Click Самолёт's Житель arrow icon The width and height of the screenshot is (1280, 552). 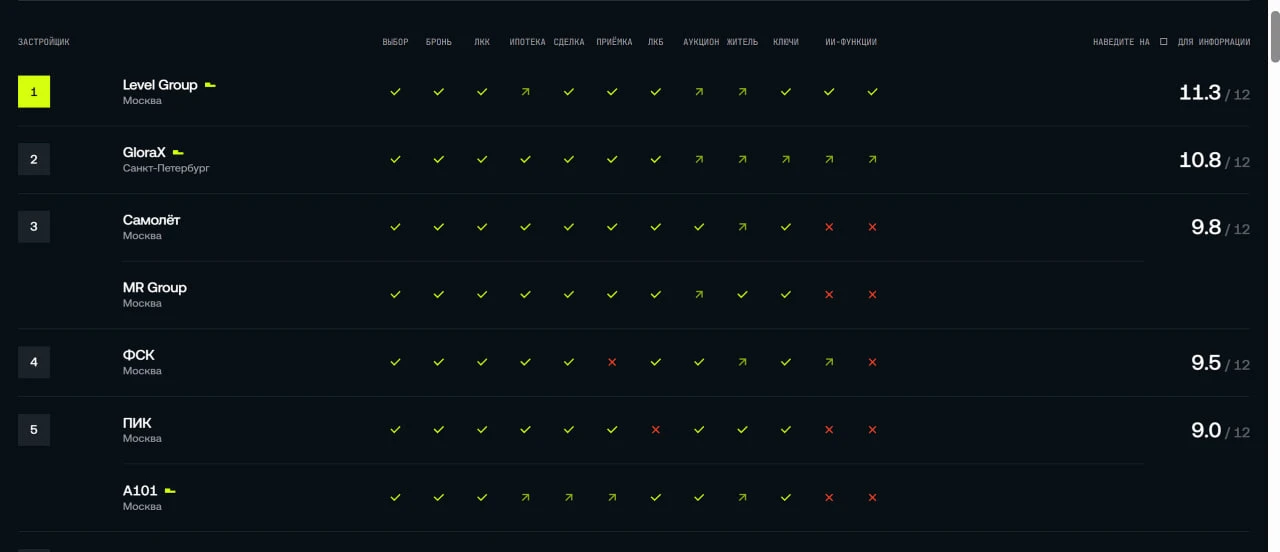coord(742,227)
